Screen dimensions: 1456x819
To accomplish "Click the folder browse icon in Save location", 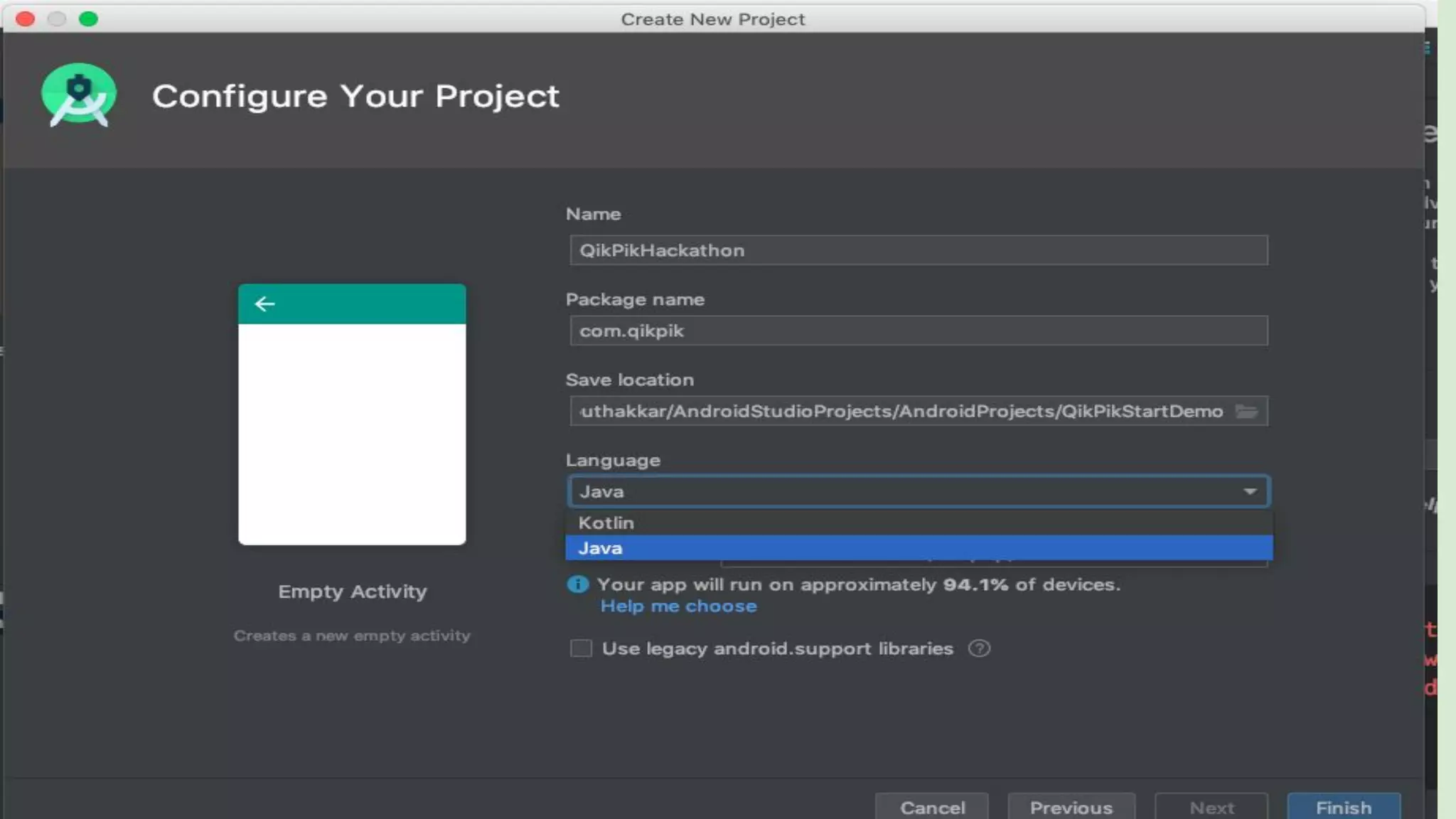I will click(x=1246, y=411).
